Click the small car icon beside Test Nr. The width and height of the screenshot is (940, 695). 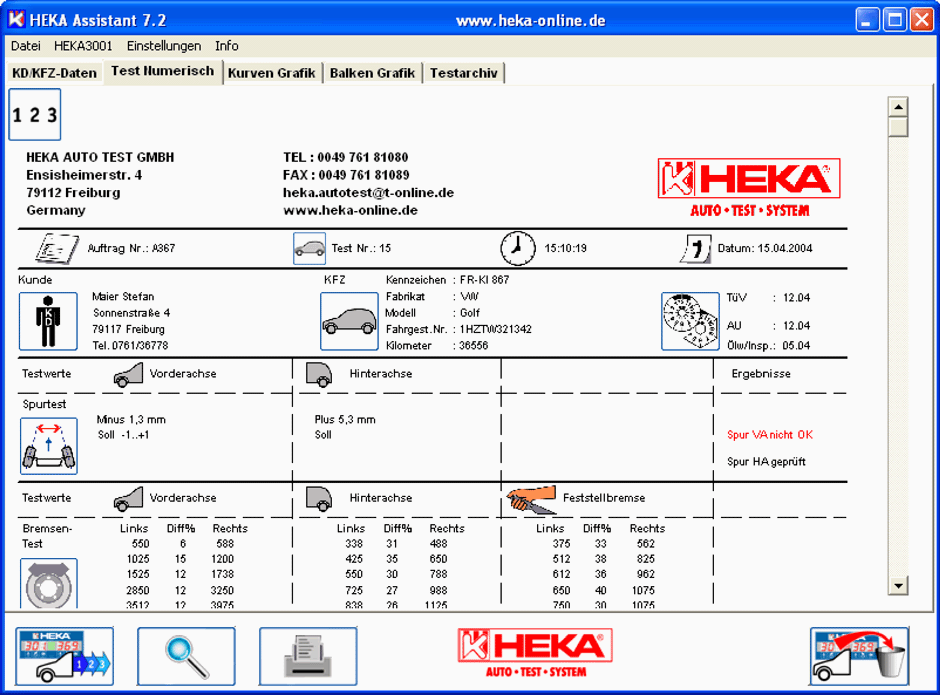(x=309, y=248)
